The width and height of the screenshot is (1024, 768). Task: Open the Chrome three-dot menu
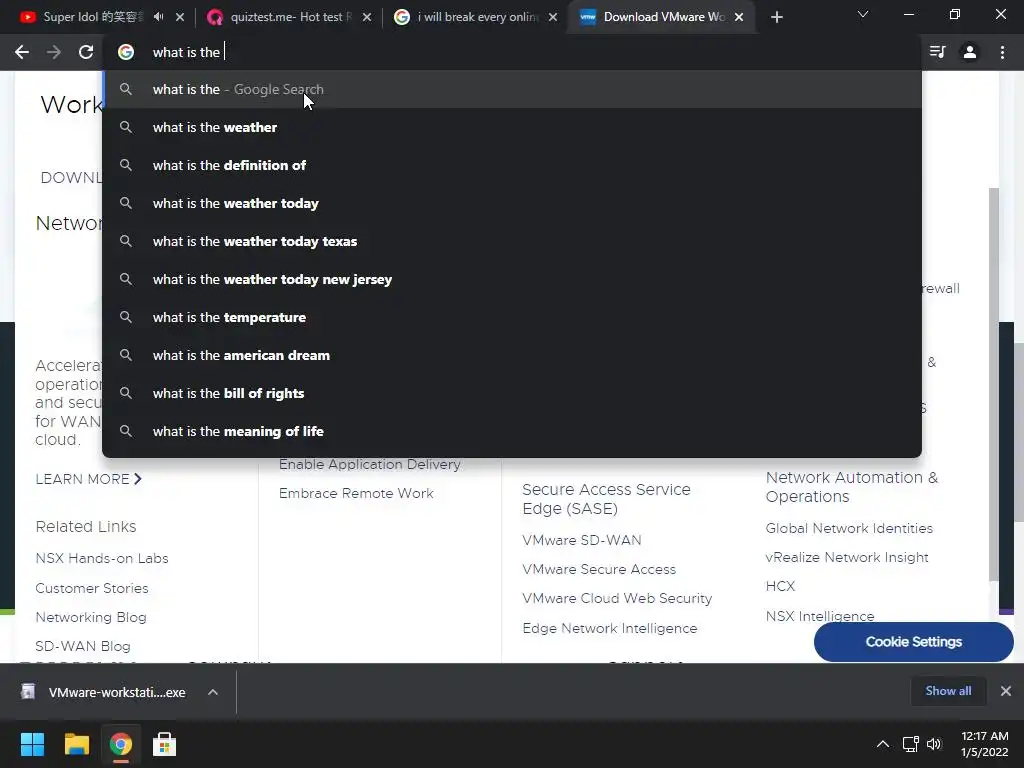pos(1002,52)
